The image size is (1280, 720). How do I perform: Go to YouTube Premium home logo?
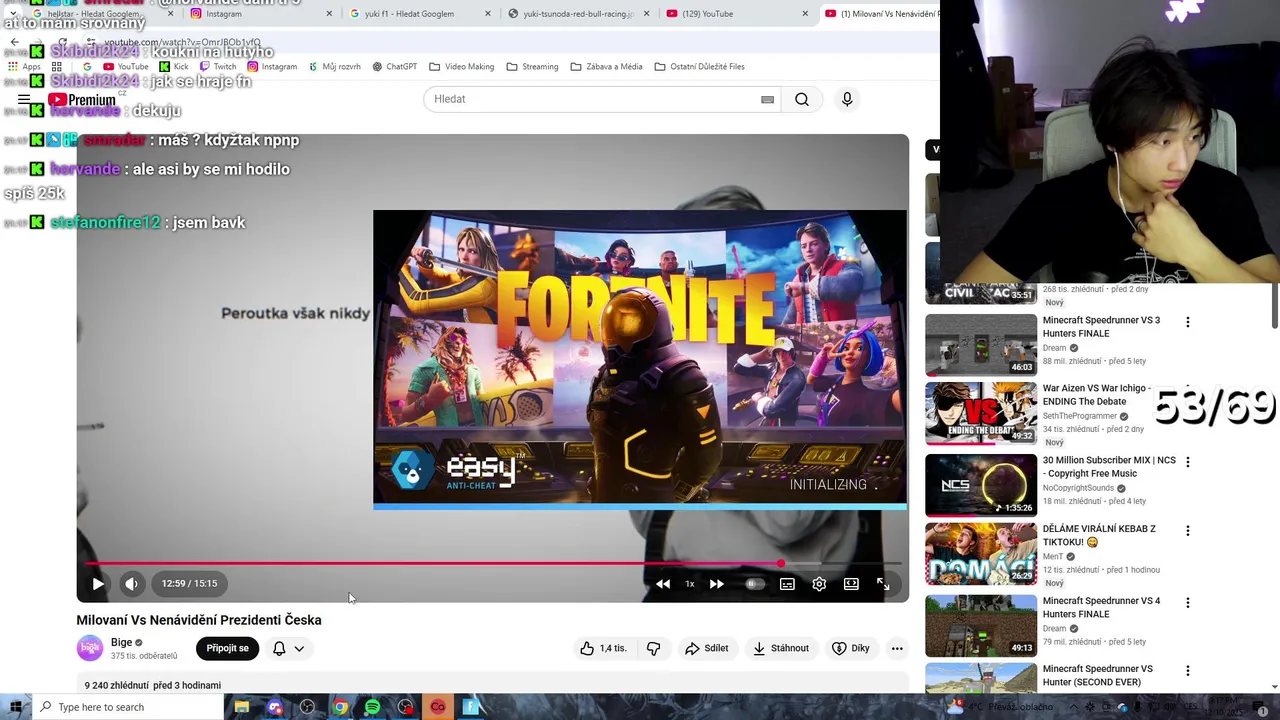(x=82, y=100)
